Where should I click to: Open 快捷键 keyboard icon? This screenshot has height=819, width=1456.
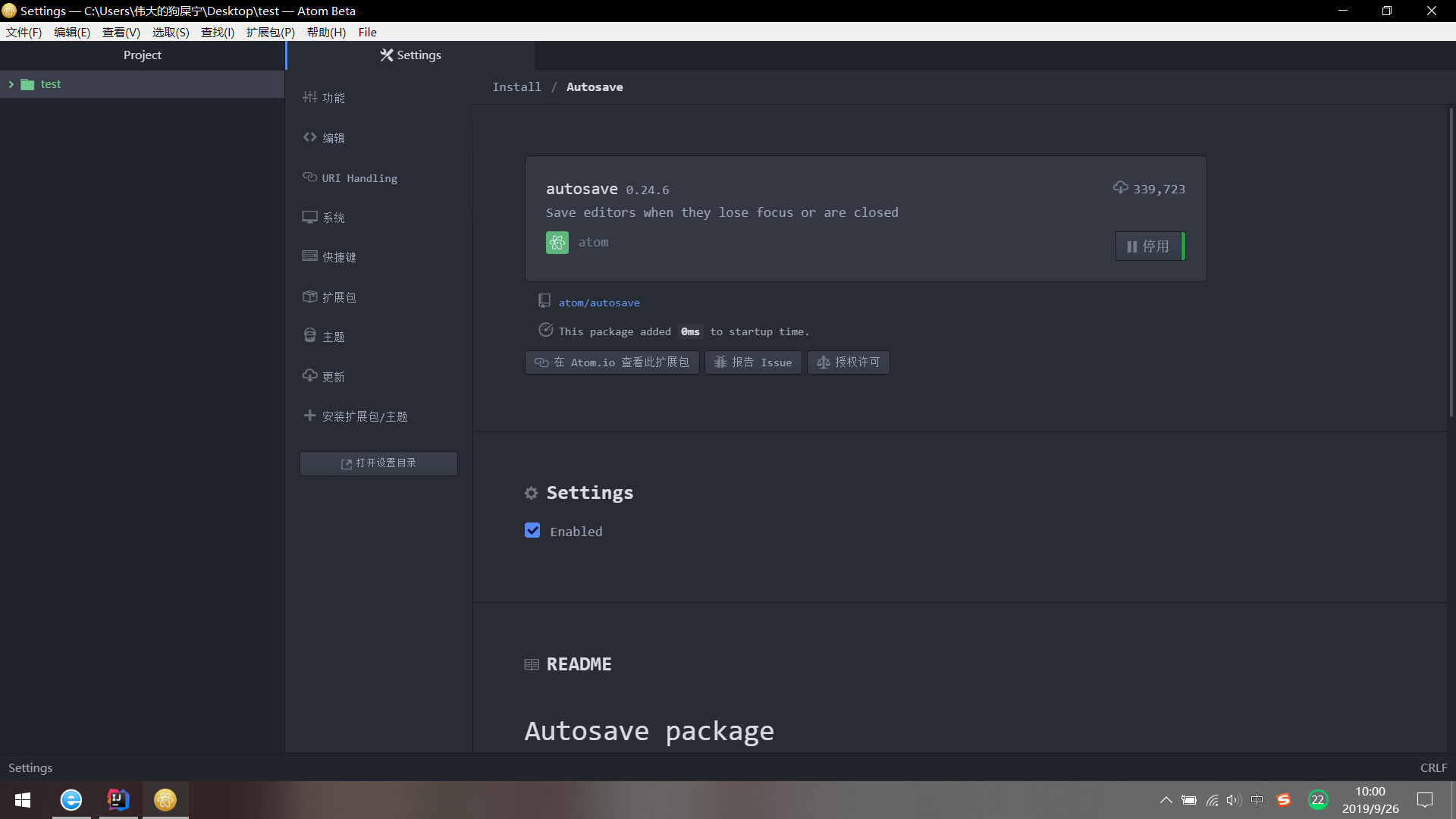tap(309, 256)
